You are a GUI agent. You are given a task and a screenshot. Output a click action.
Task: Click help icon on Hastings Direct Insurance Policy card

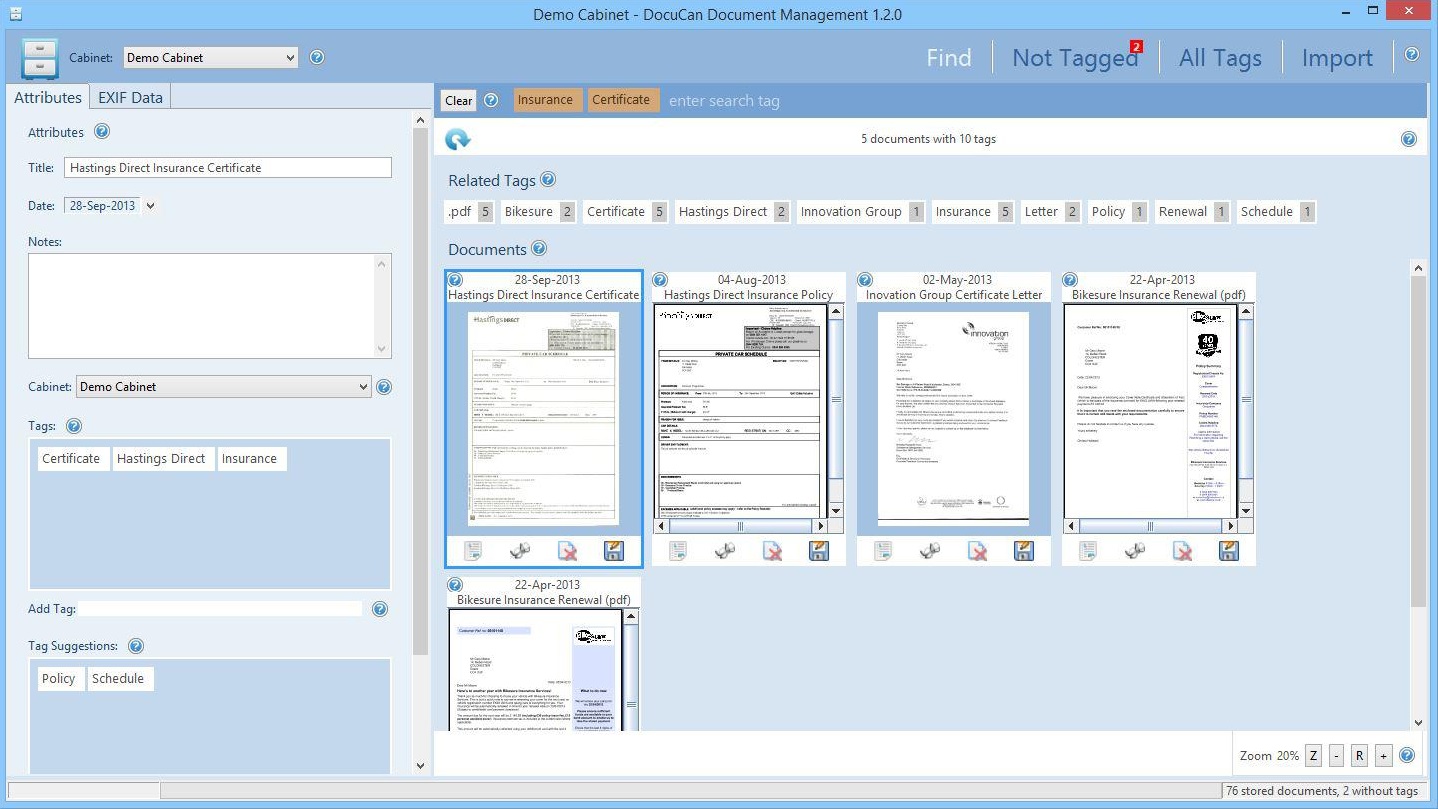(660, 280)
